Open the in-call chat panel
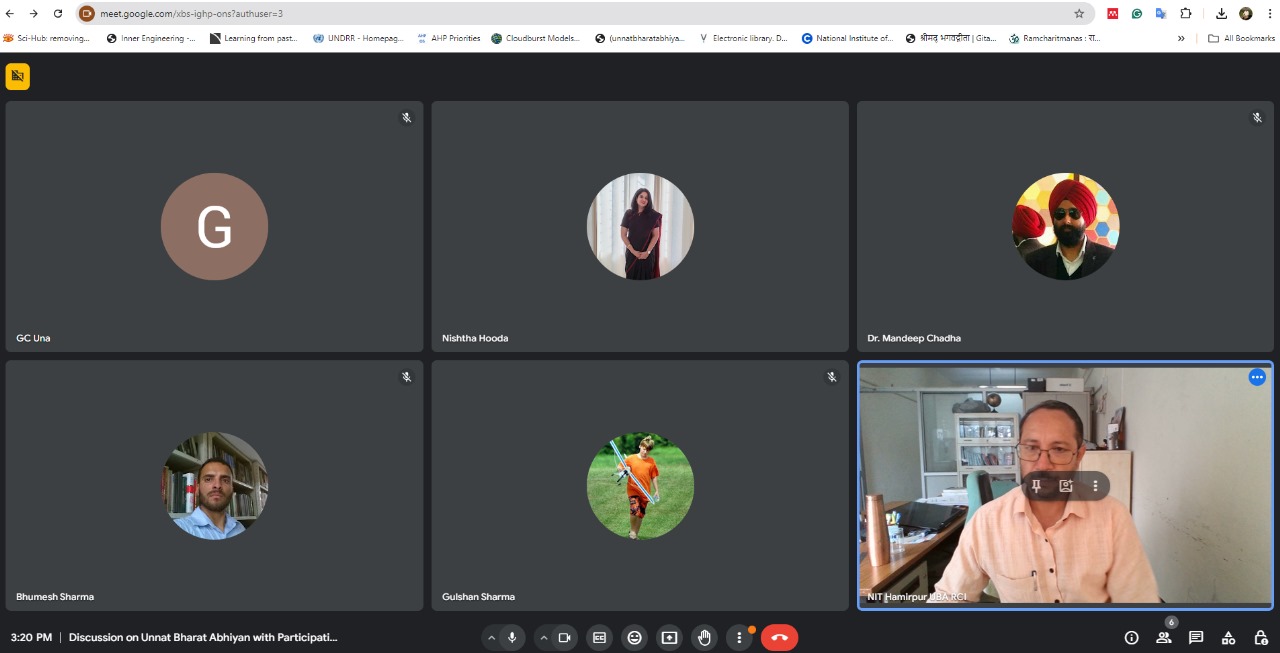Screen dimensions: 1280x653 pyautogui.click(x=1196, y=638)
